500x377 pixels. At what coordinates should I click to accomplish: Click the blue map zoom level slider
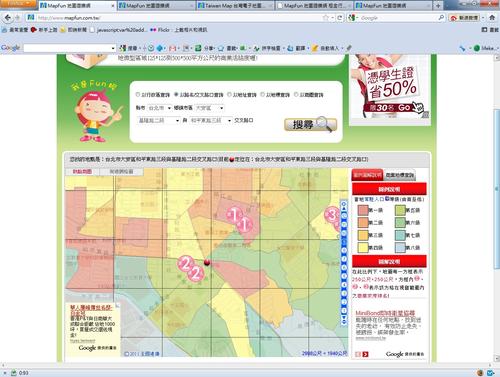[x=344, y=263]
